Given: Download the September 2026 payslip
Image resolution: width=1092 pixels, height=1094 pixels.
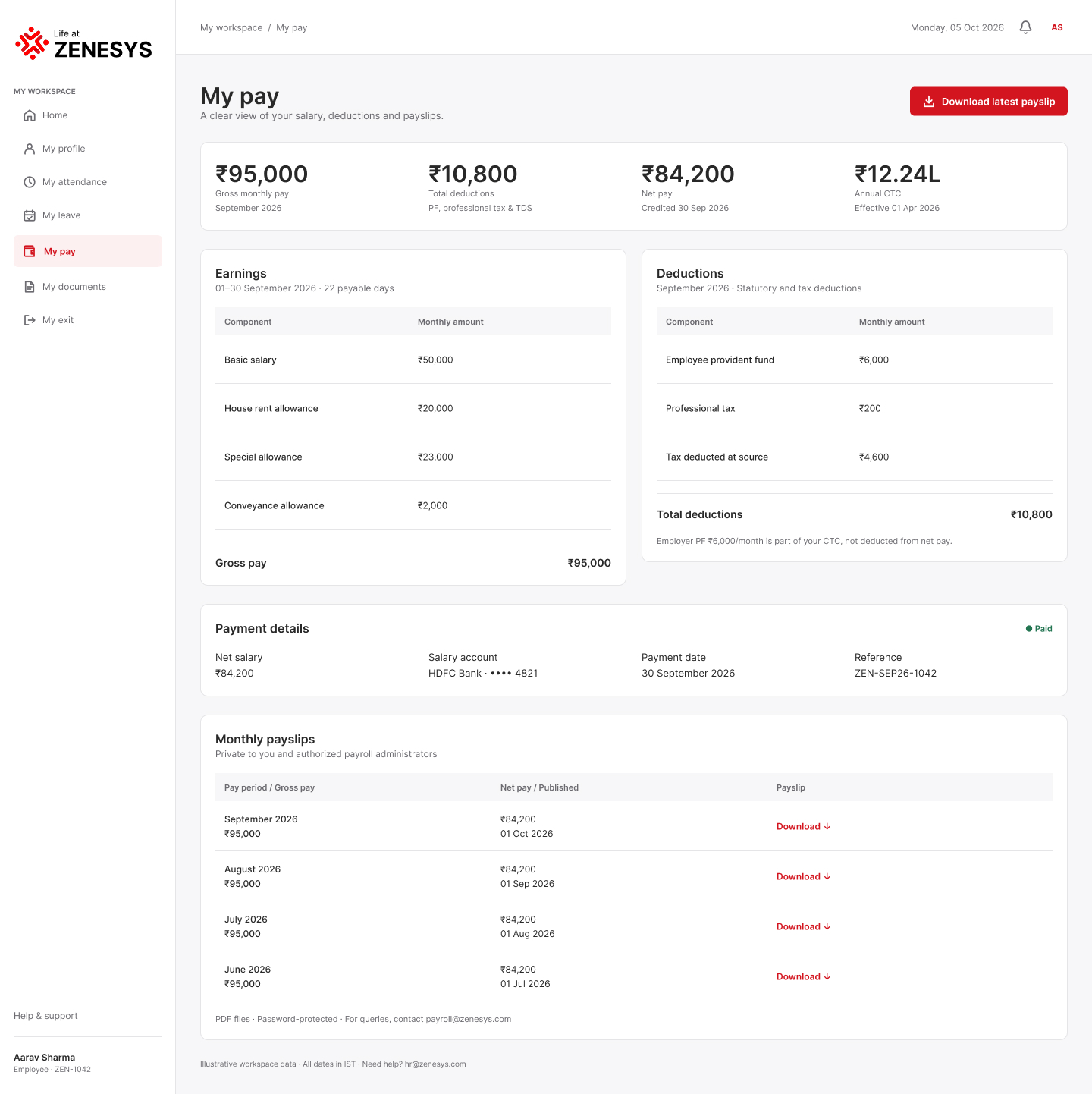Looking at the screenshot, I should pos(803,826).
